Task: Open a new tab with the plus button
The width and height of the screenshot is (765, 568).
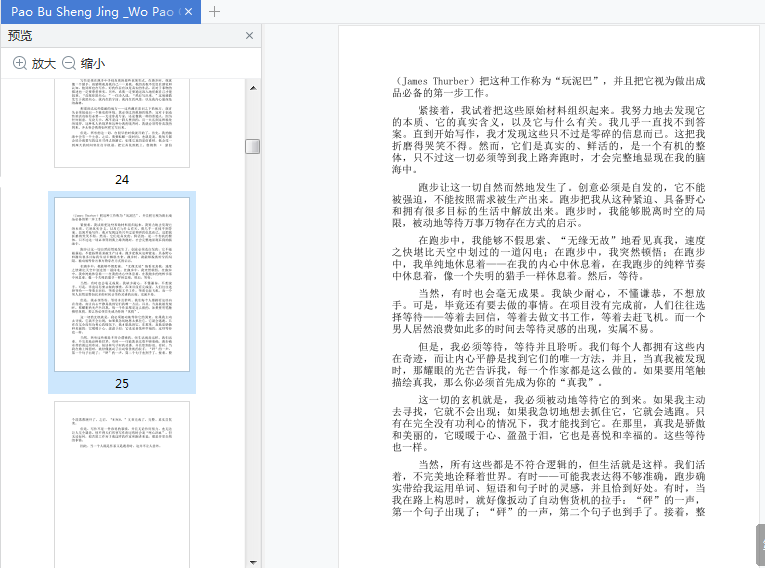Action: pos(214,12)
